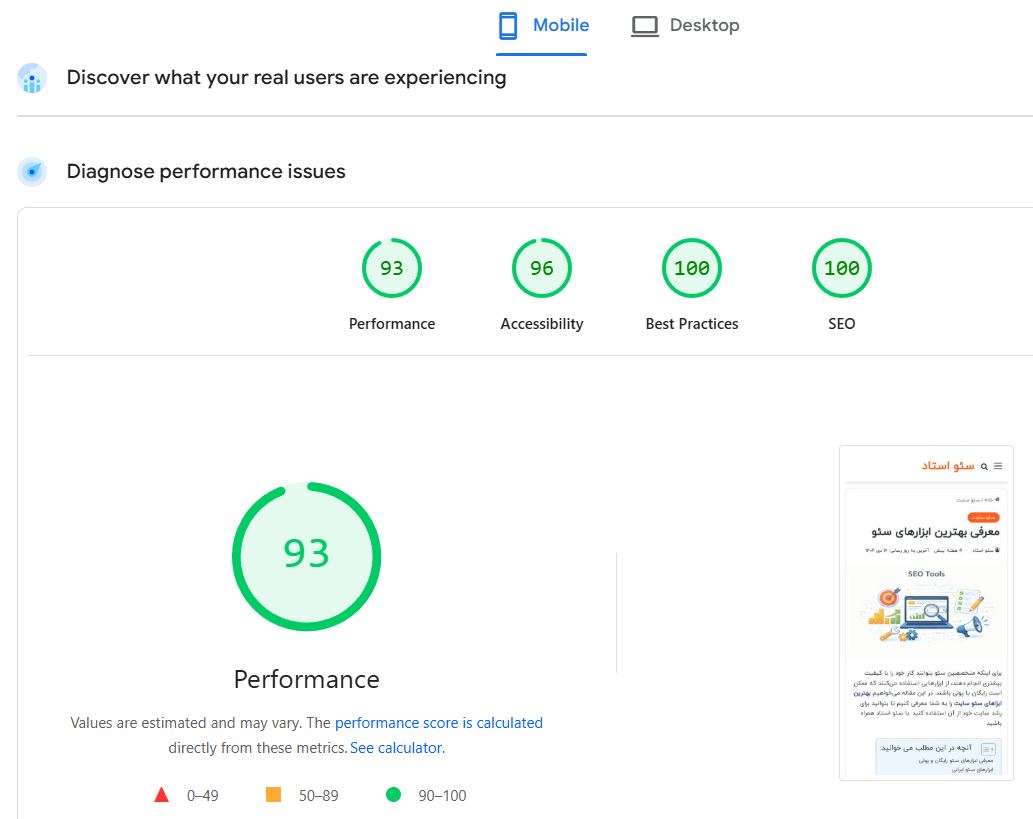Click the Diagnose performance radar icon
Screen dimensions: 1033x819
pyautogui.click(x=32, y=172)
